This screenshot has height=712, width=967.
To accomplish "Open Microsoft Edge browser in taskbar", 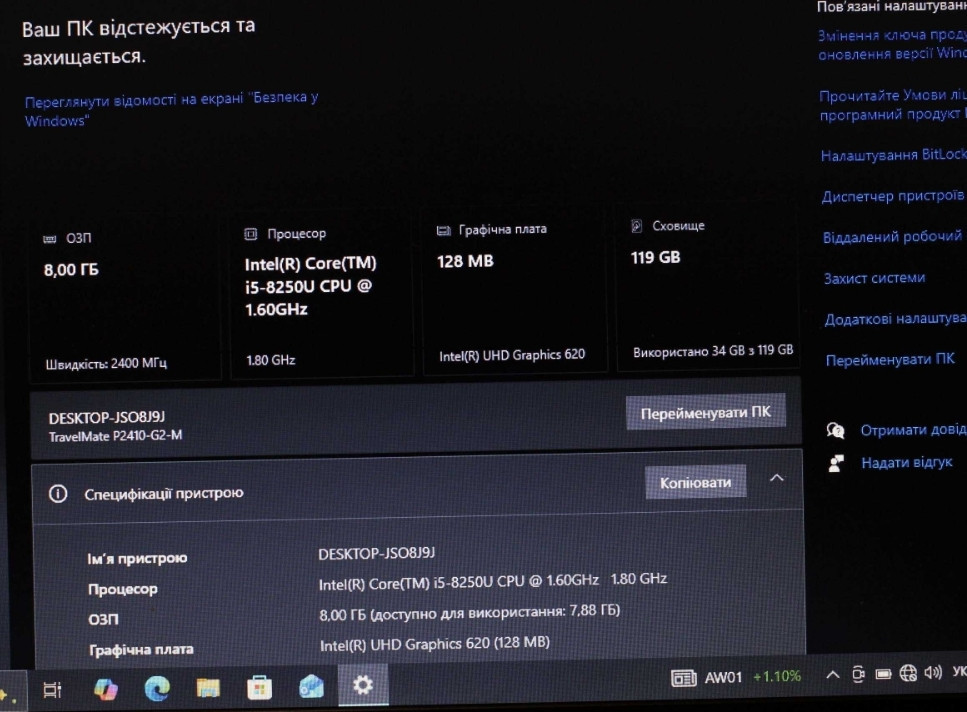I will tap(157, 687).
